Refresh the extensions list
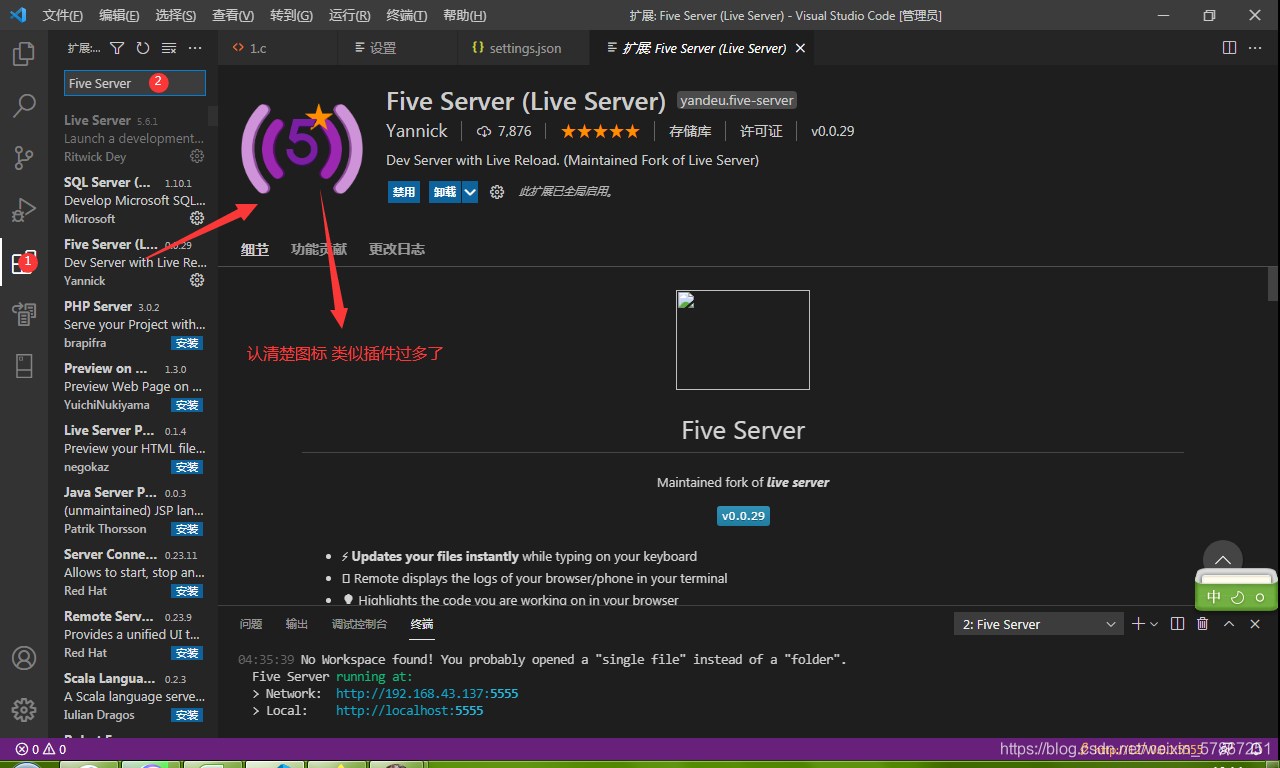This screenshot has width=1280, height=768. point(143,48)
